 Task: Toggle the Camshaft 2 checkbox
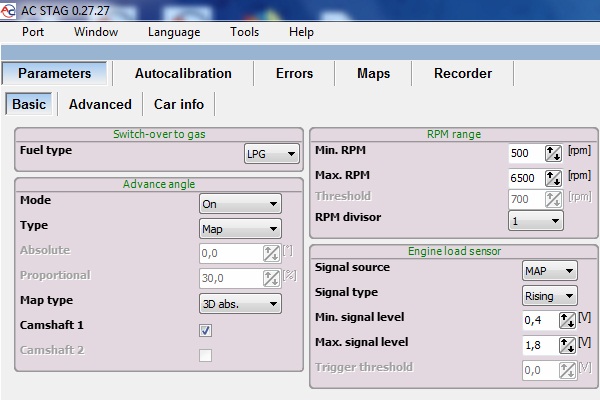point(205,355)
